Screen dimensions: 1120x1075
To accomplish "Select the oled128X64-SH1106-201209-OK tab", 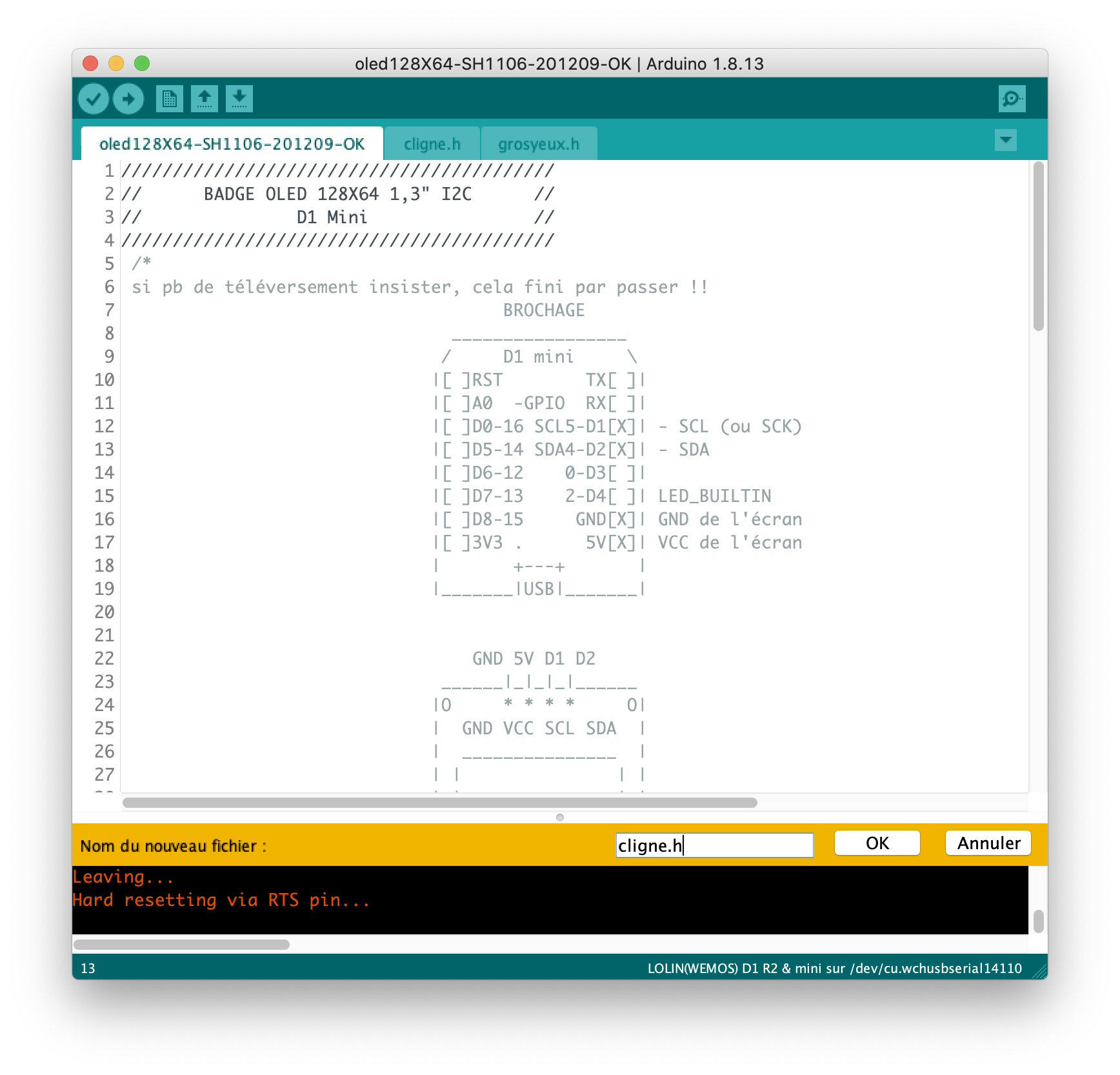I will (232, 144).
